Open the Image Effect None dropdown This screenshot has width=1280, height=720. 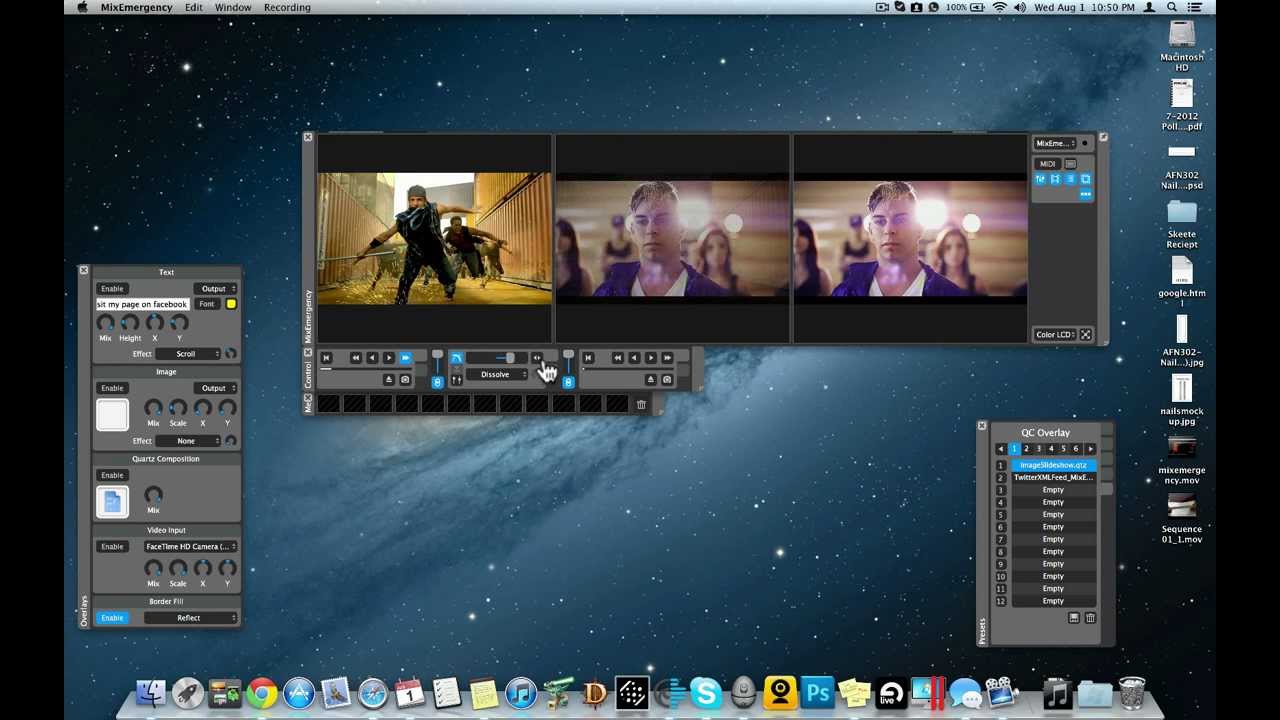click(189, 441)
